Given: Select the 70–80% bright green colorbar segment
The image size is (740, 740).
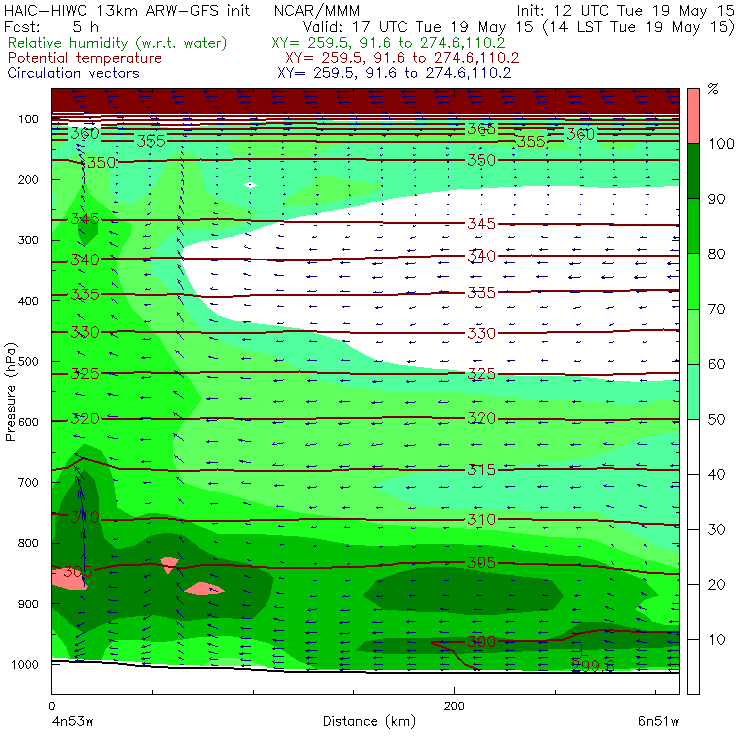Looking at the screenshot, I should (693, 281).
